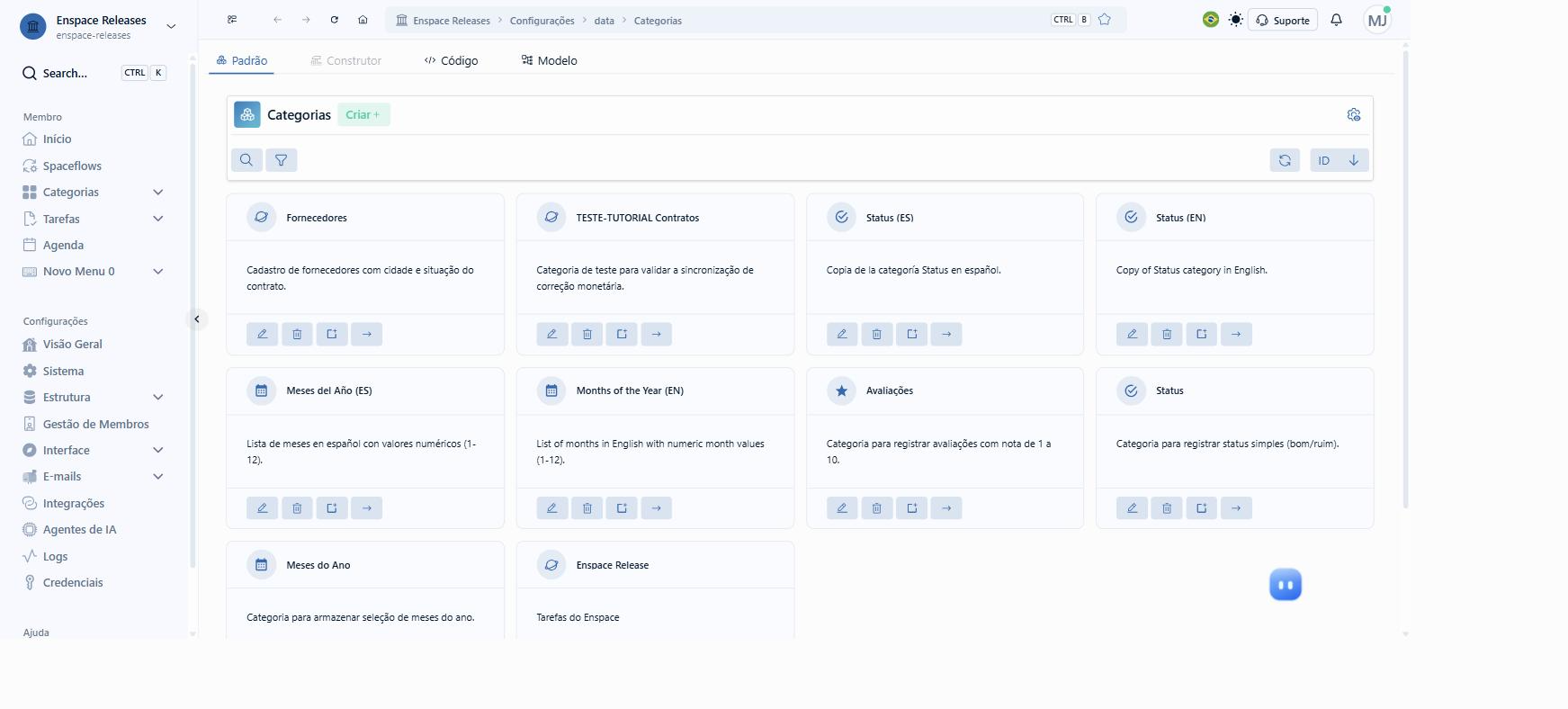
Task: Toggle sort direction arrow next to ID
Action: click(x=1354, y=160)
